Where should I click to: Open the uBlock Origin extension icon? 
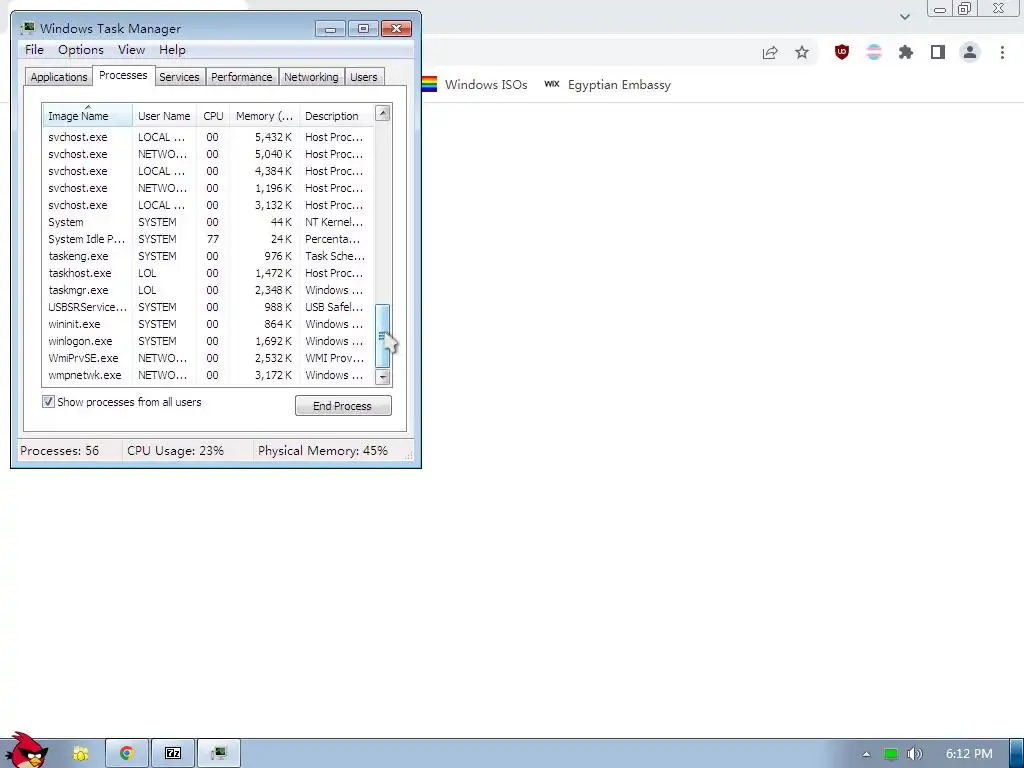[842, 52]
